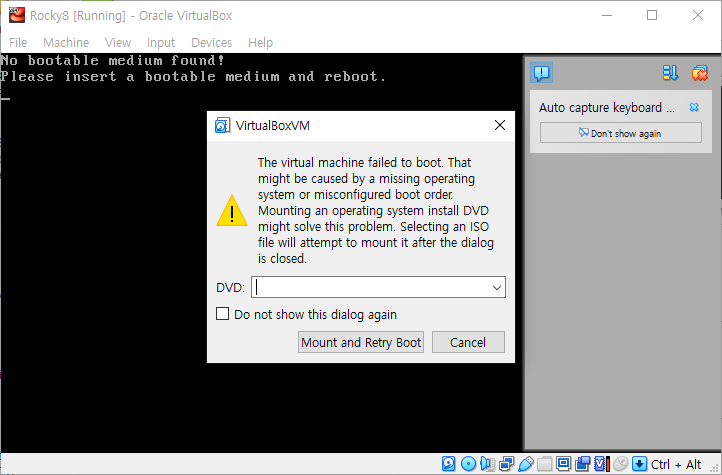Screen dimensions: 722x475
Task: Dismiss the Auto capture keyboard notification
Action: (x=694, y=107)
